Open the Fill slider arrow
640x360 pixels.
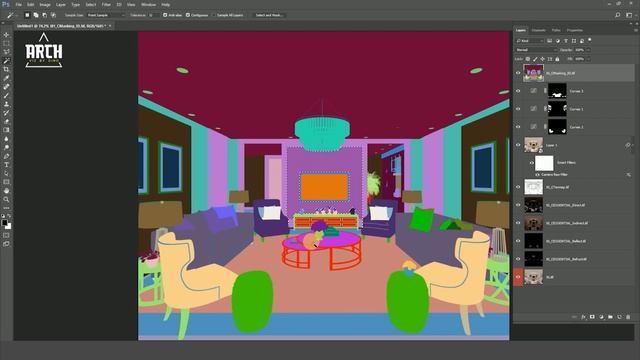588,59
